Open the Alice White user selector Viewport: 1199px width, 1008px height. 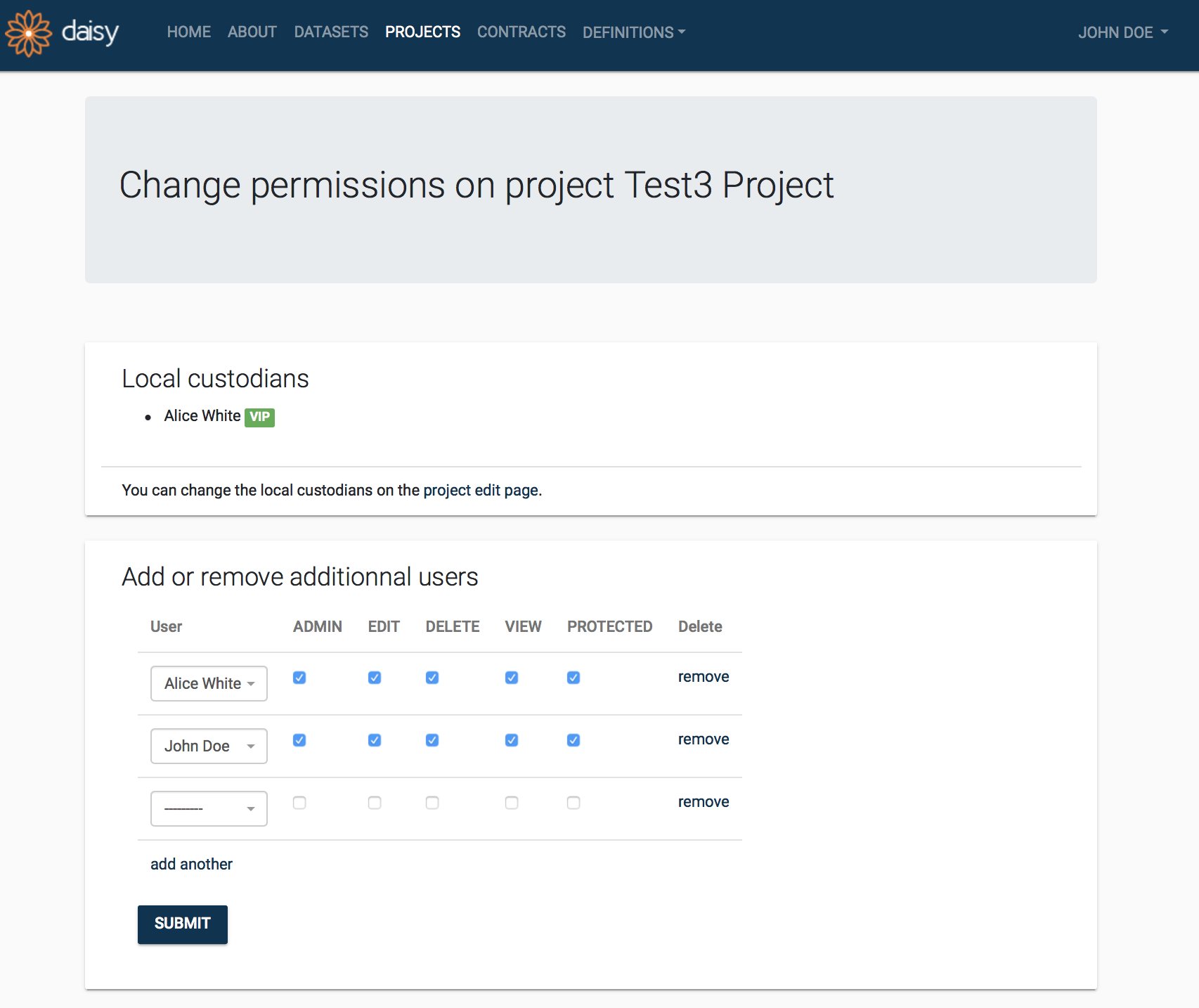coord(209,683)
